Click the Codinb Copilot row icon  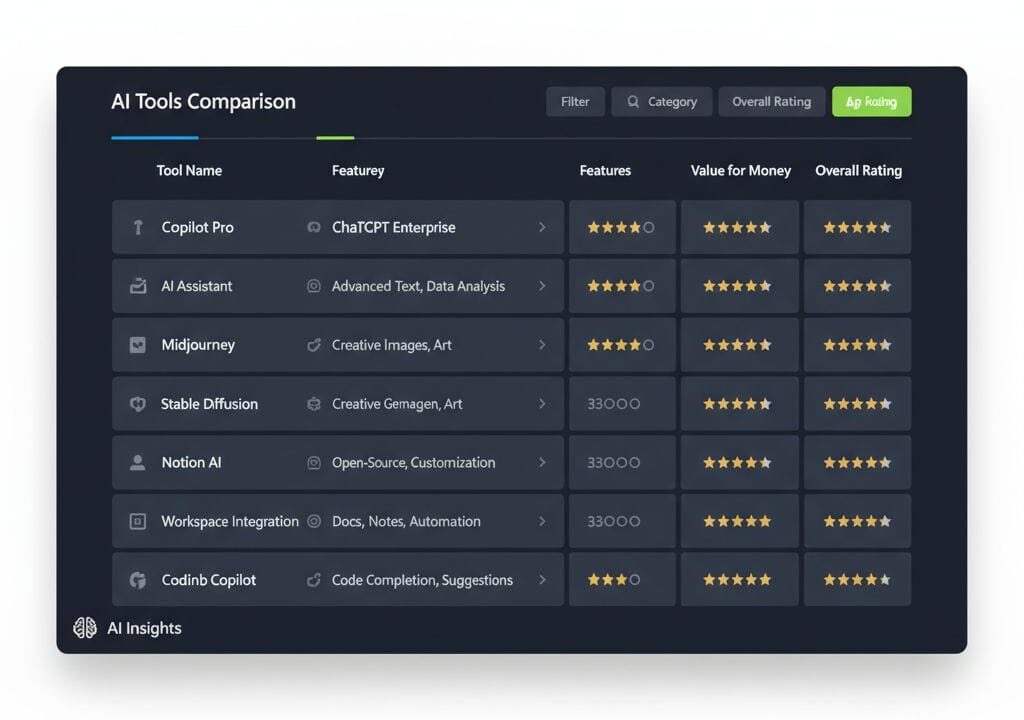[138, 580]
